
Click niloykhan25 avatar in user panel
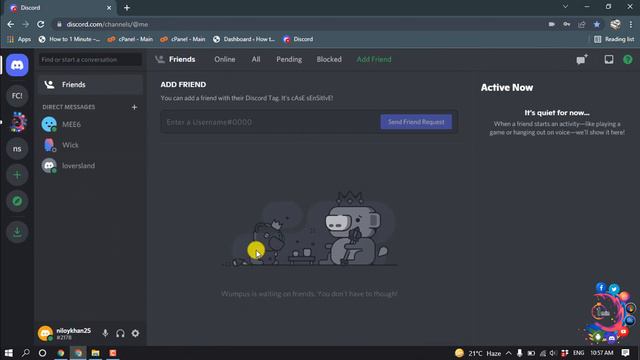45,333
